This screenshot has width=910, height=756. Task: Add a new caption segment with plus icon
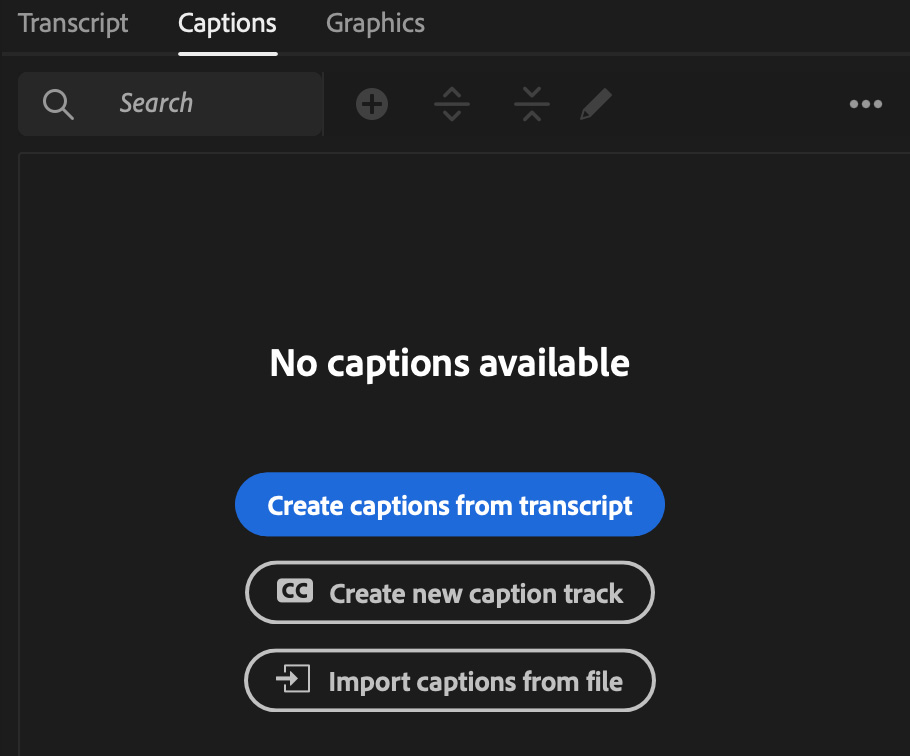(x=372, y=104)
